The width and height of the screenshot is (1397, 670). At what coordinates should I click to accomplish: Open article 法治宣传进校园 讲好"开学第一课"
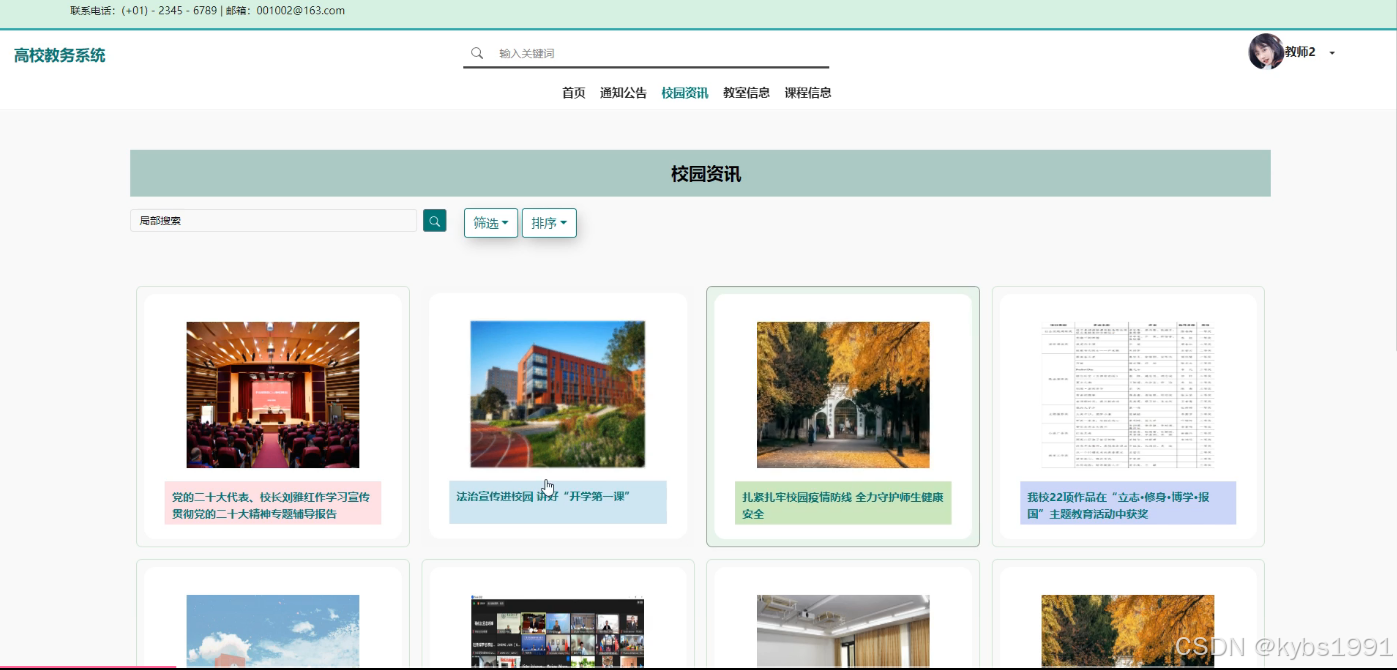[558, 502]
